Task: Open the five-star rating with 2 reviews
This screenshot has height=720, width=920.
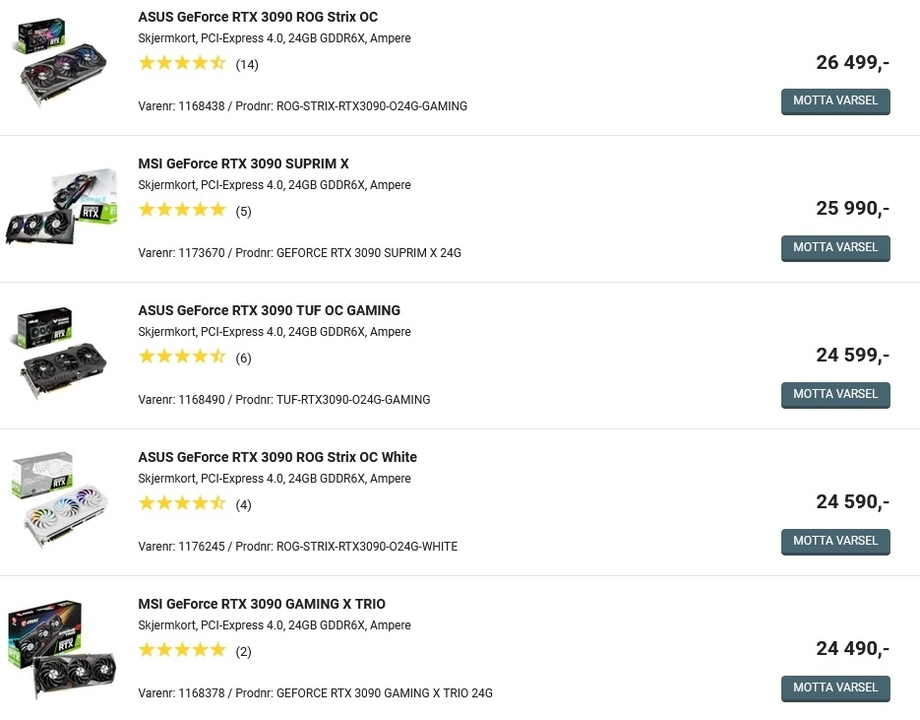Action: click(182, 652)
